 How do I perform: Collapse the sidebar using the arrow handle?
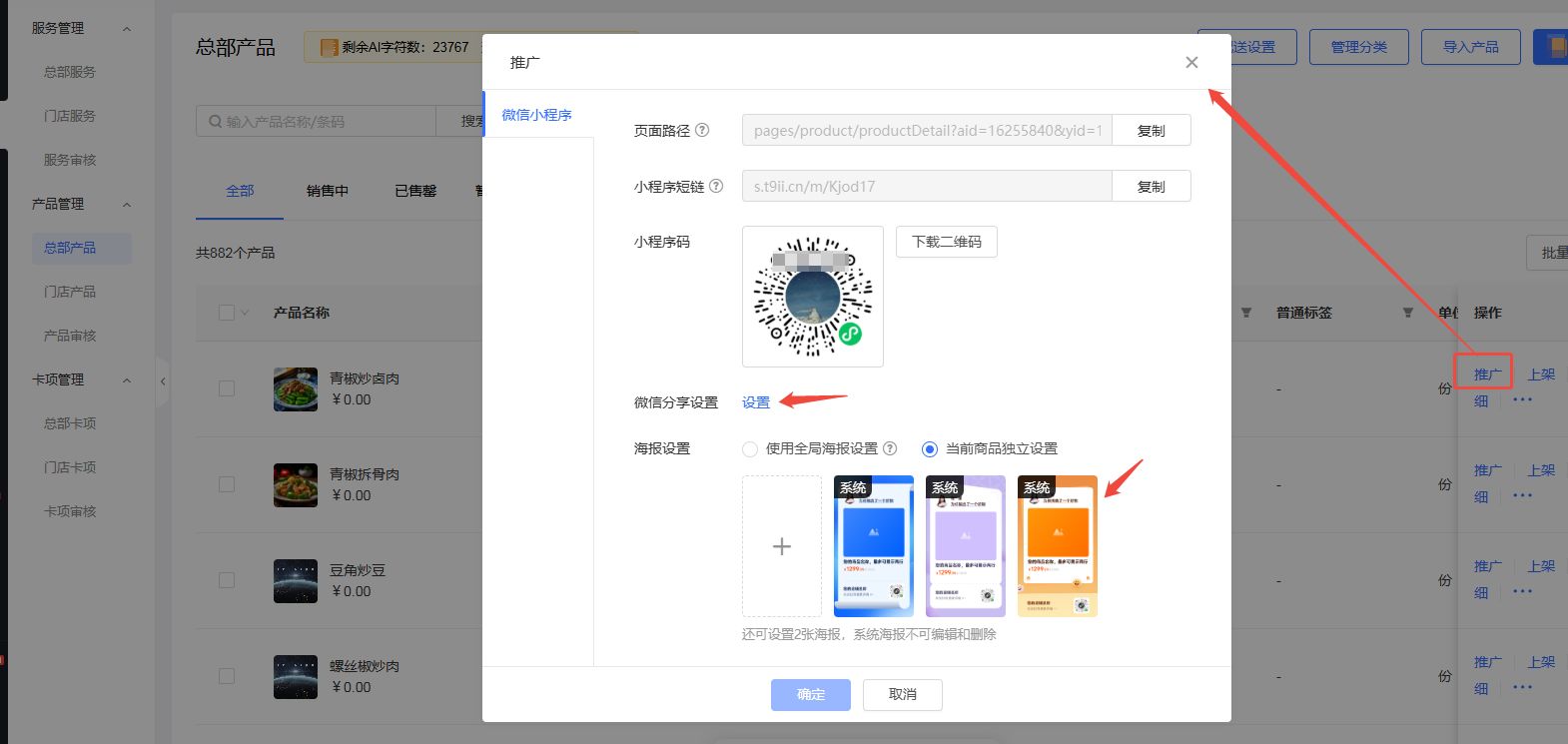click(163, 380)
